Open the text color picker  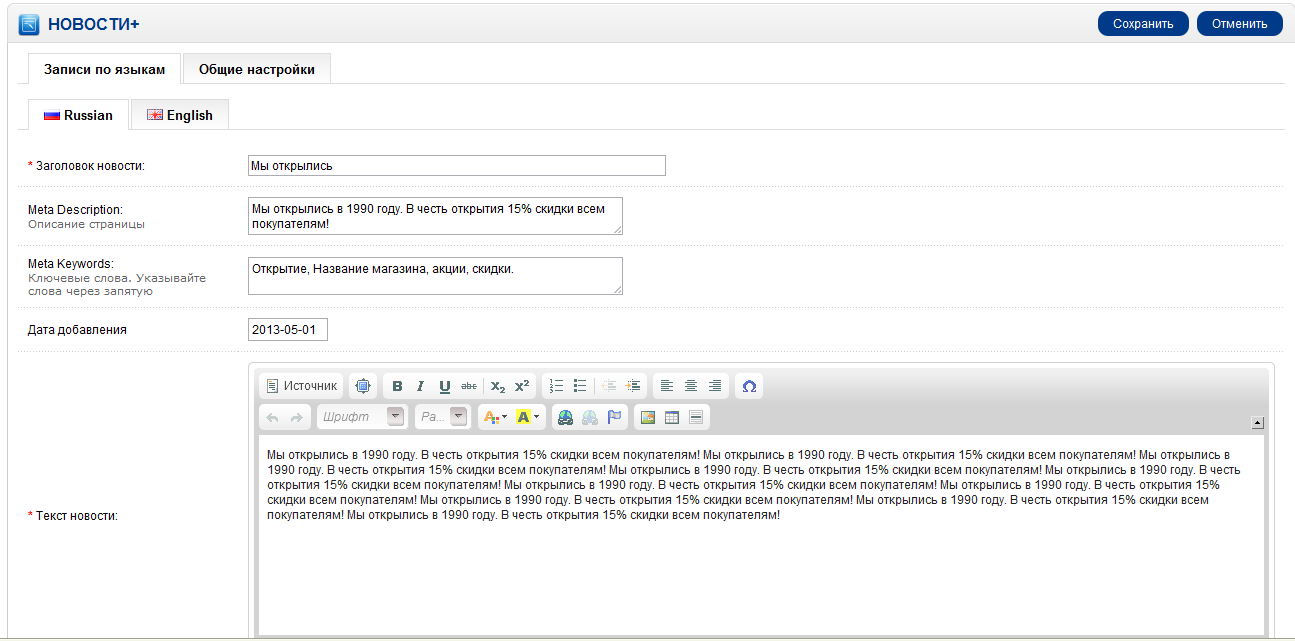tap(494, 417)
